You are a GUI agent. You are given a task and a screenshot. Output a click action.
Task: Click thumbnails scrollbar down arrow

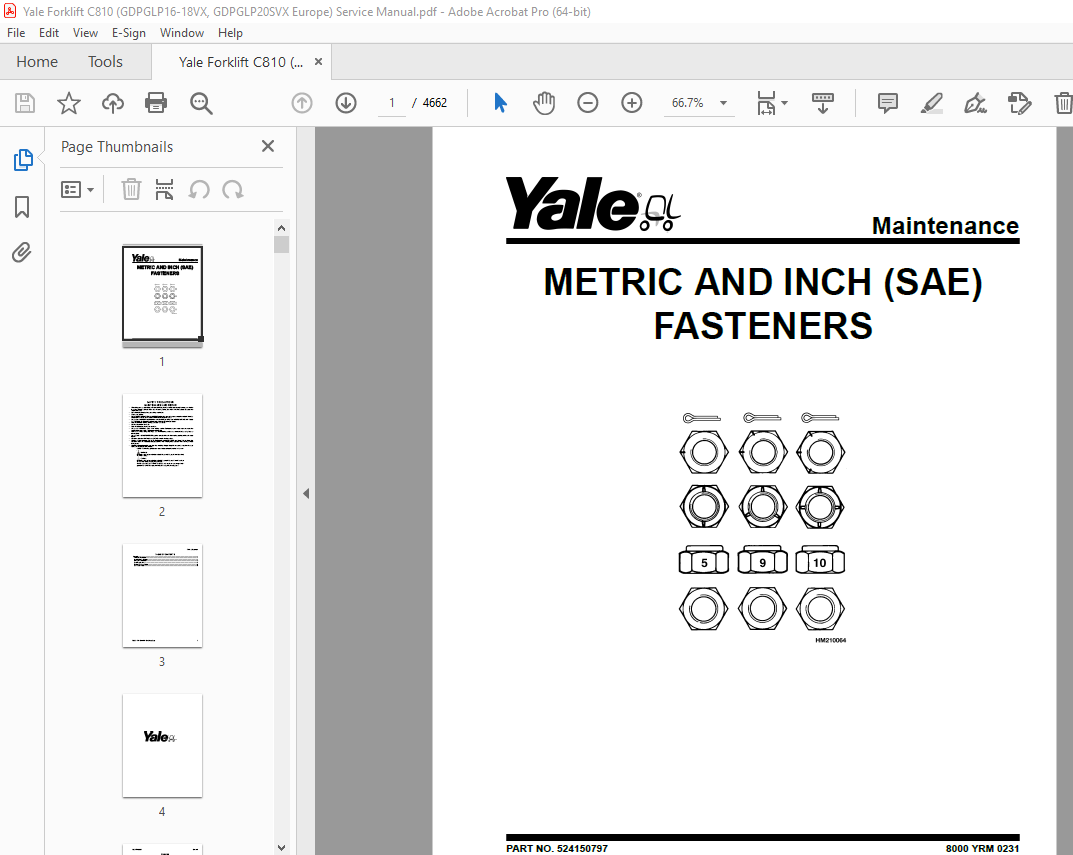pyautogui.click(x=281, y=847)
